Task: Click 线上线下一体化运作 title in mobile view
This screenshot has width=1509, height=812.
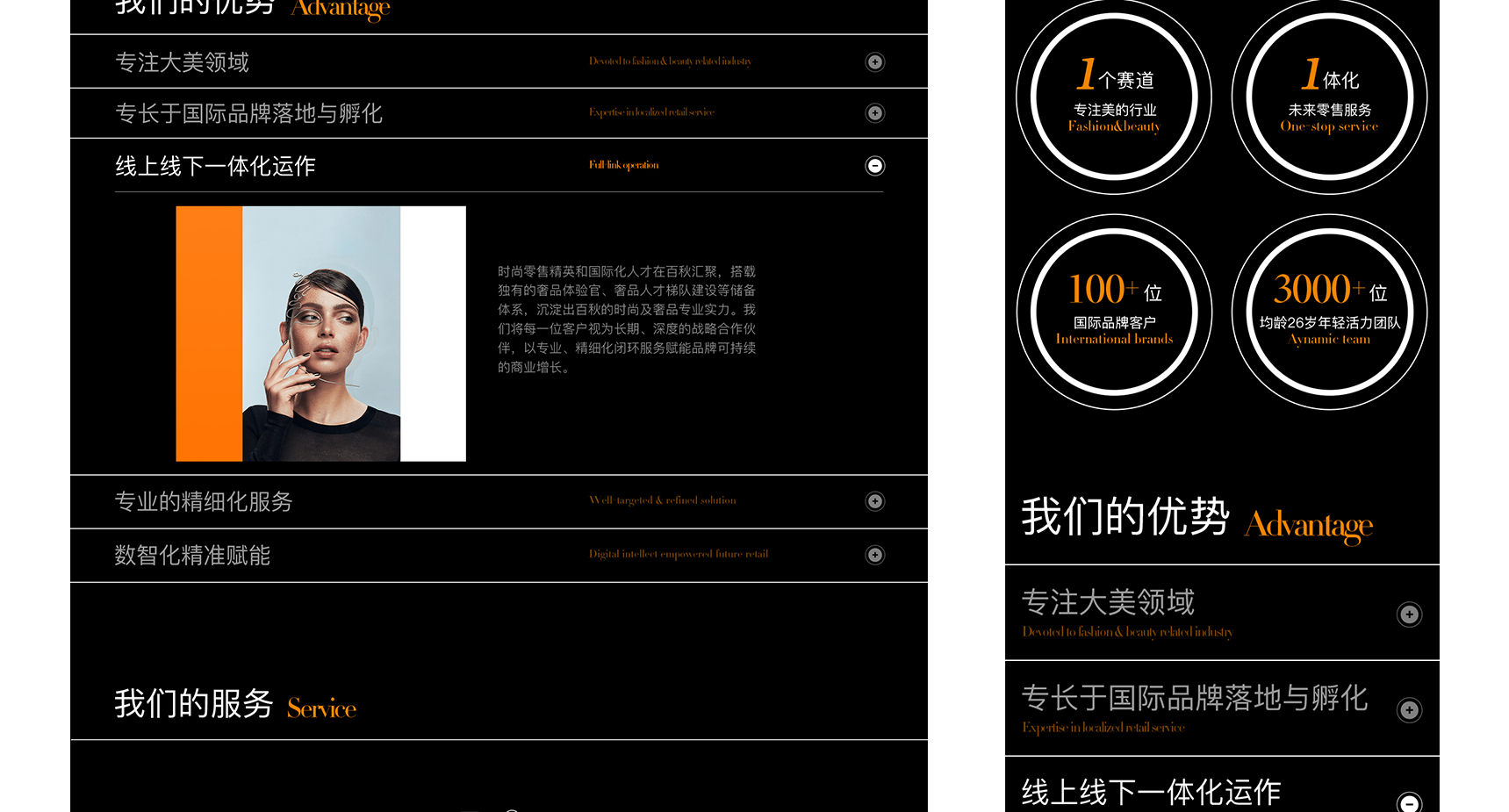Action: (1152, 793)
